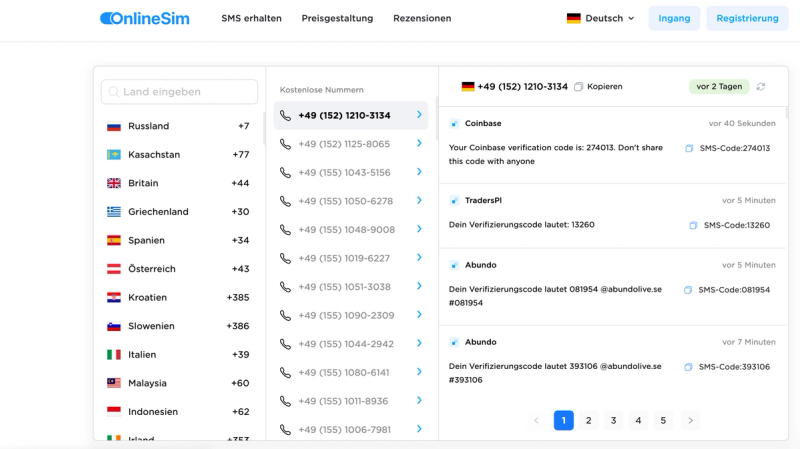
Task: Click the Österreich flag icon
Action: [114, 269]
